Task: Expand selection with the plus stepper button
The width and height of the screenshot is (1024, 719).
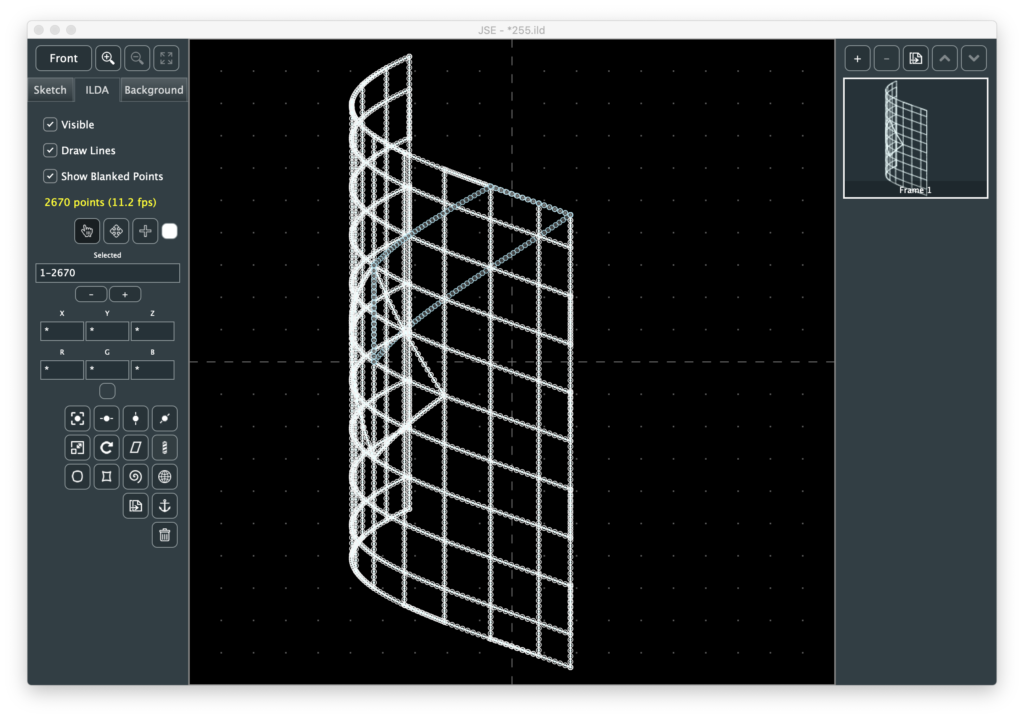Action: (125, 294)
